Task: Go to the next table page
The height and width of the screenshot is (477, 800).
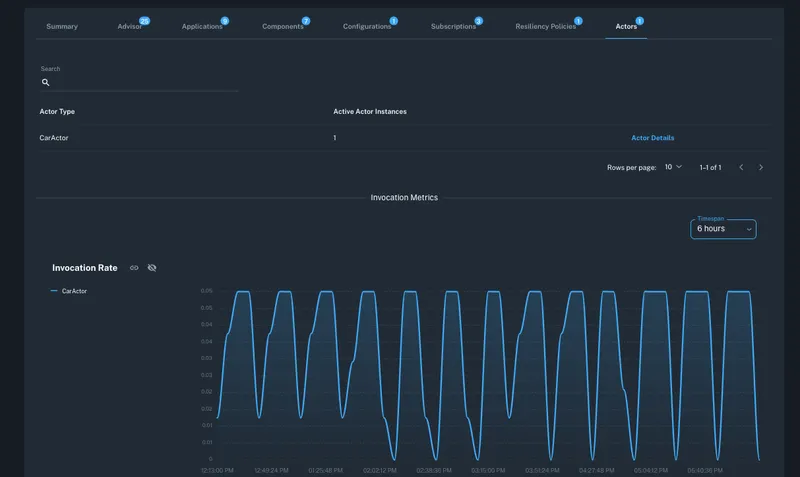Action: pos(761,167)
